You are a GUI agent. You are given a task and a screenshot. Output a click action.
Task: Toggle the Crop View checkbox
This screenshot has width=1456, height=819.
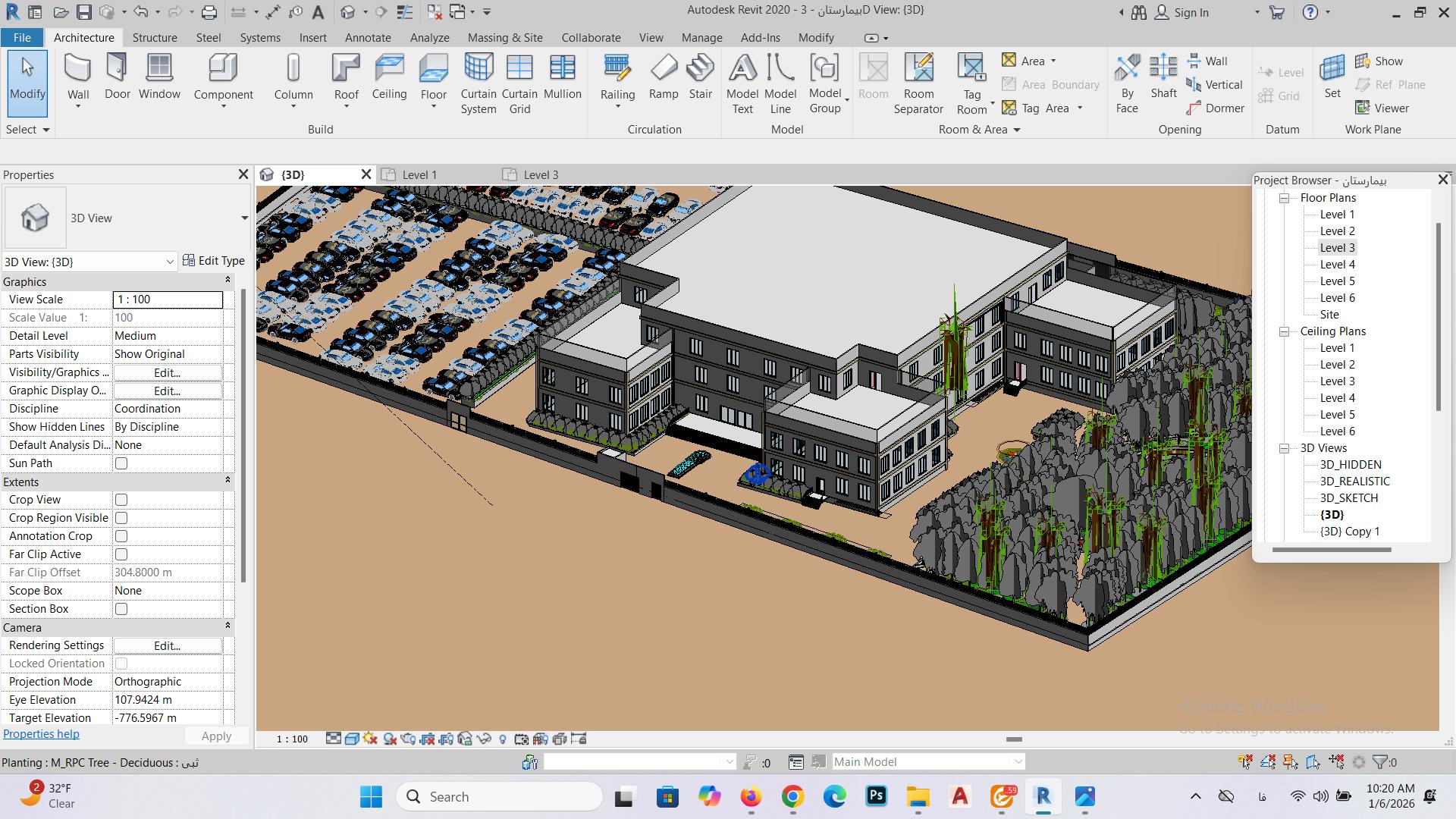(x=121, y=500)
